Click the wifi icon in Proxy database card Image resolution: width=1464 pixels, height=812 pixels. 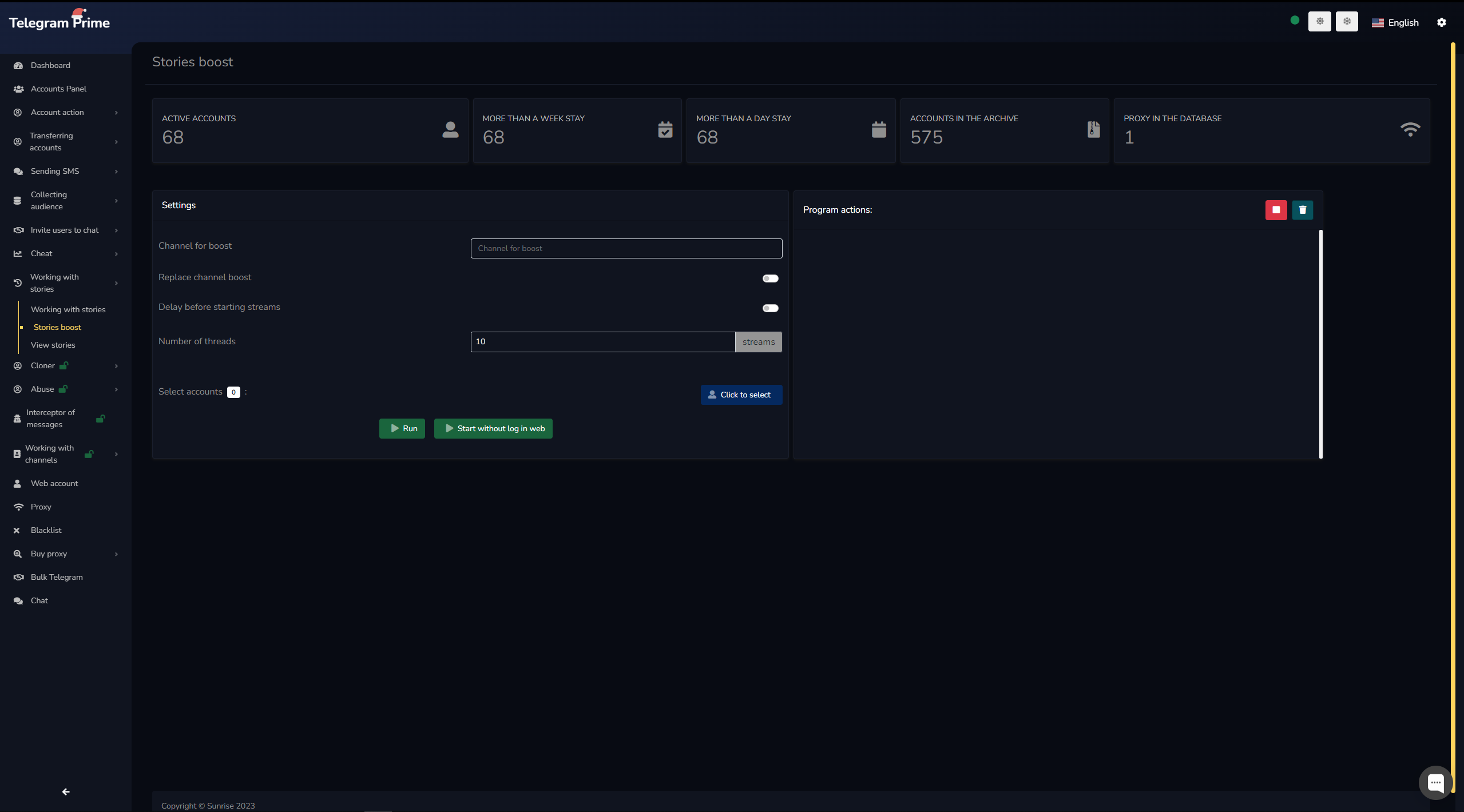[1410, 130]
